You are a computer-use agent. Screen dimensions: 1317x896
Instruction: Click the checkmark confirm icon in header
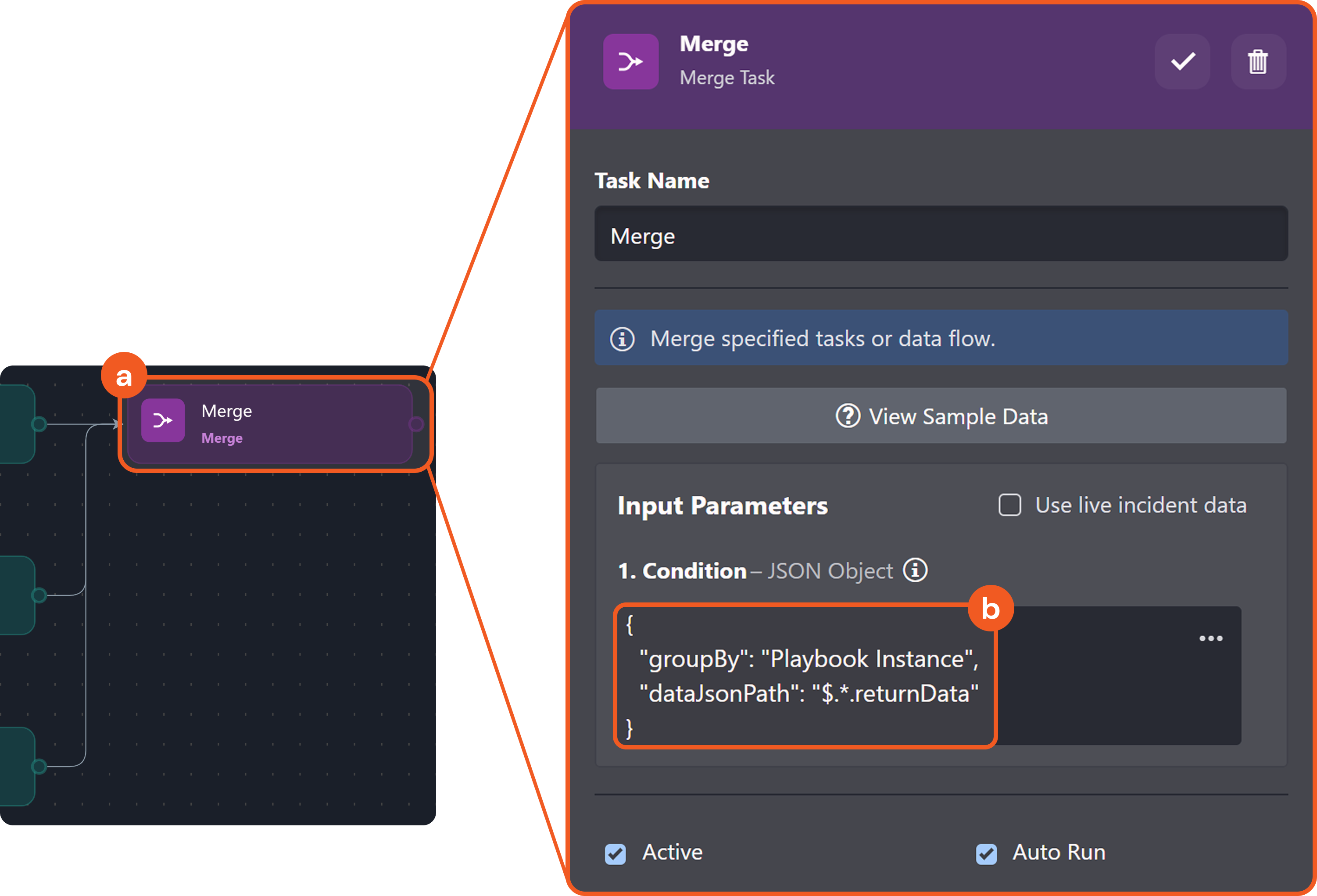tap(1183, 61)
